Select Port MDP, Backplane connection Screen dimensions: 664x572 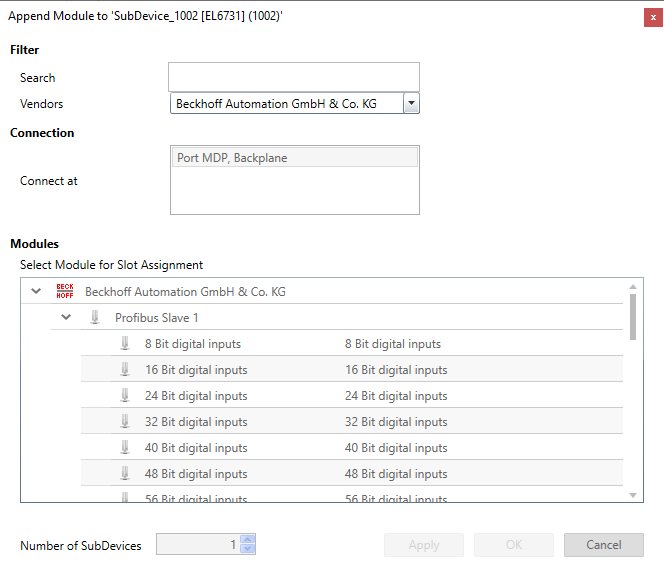pos(294,158)
